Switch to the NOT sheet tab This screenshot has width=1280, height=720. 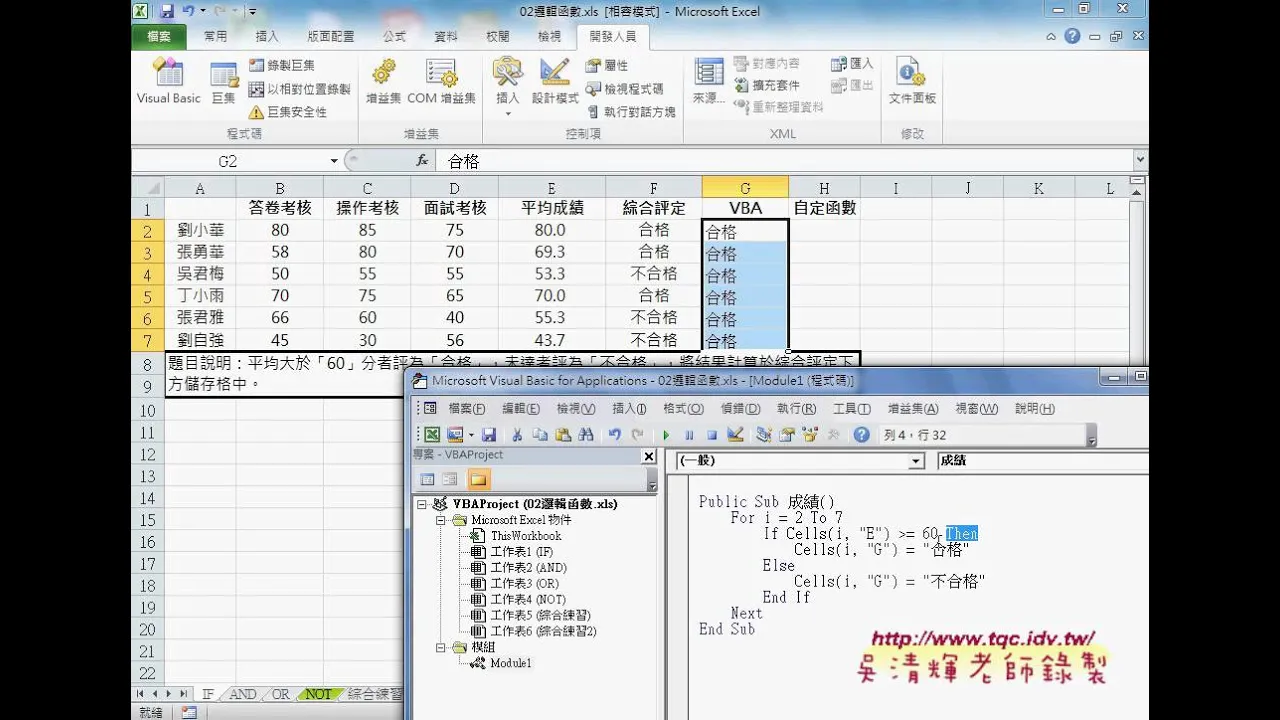coord(318,694)
